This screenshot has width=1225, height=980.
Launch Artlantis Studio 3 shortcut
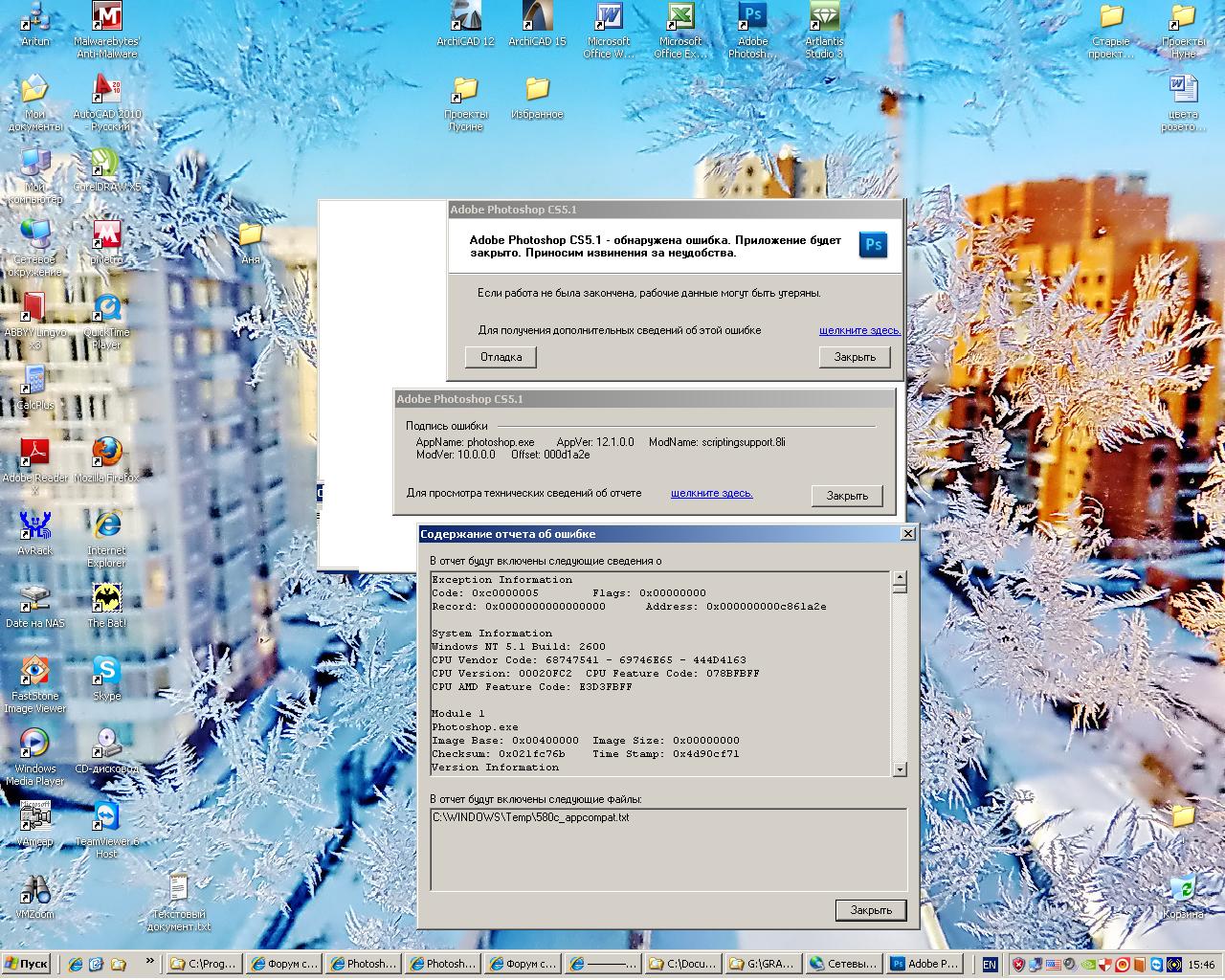(824, 30)
